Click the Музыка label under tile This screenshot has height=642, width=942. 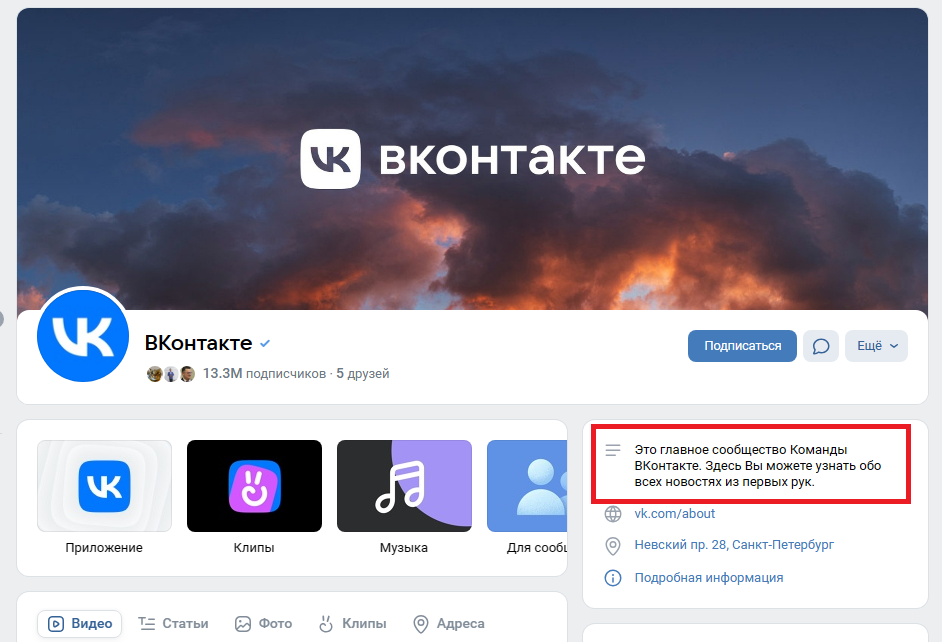pos(404,548)
